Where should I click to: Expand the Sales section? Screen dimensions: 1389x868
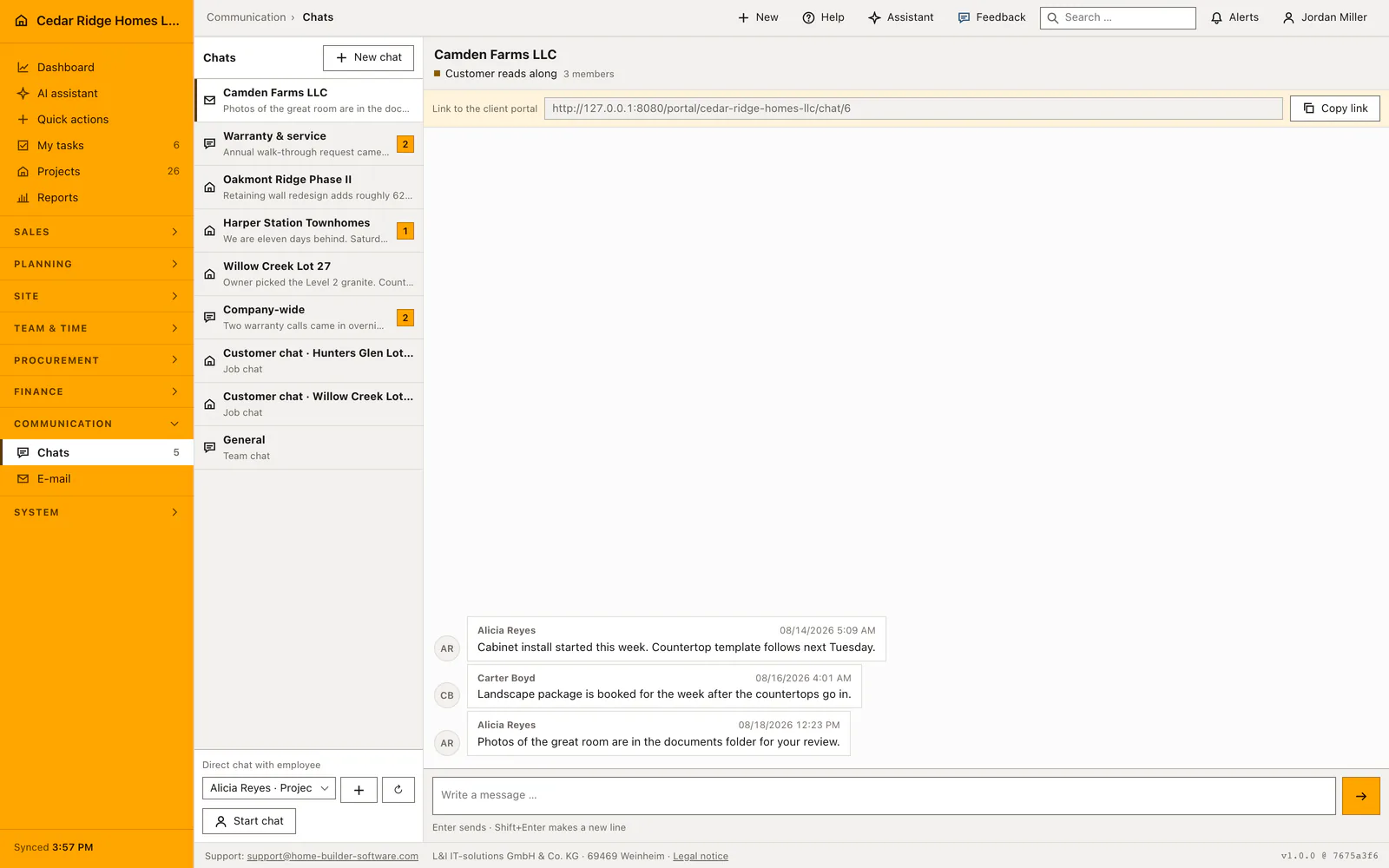[x=96, y=232]
